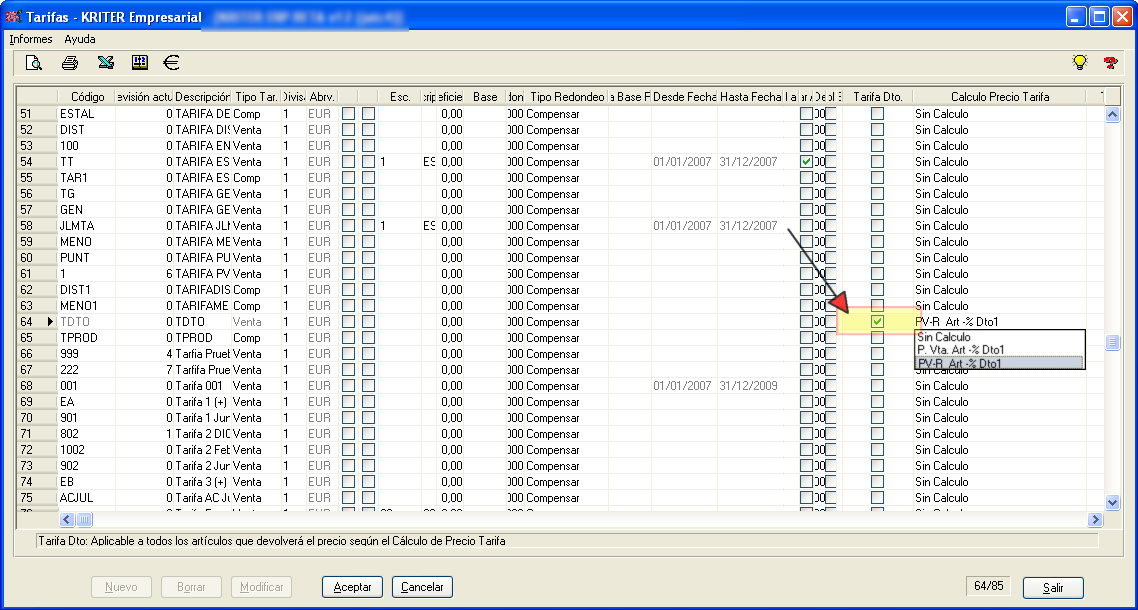Toggle Tarifa Dto. checkbox in row 001
The height and width of the screenshot is (610, 1138).
click(x=877, y=386)
